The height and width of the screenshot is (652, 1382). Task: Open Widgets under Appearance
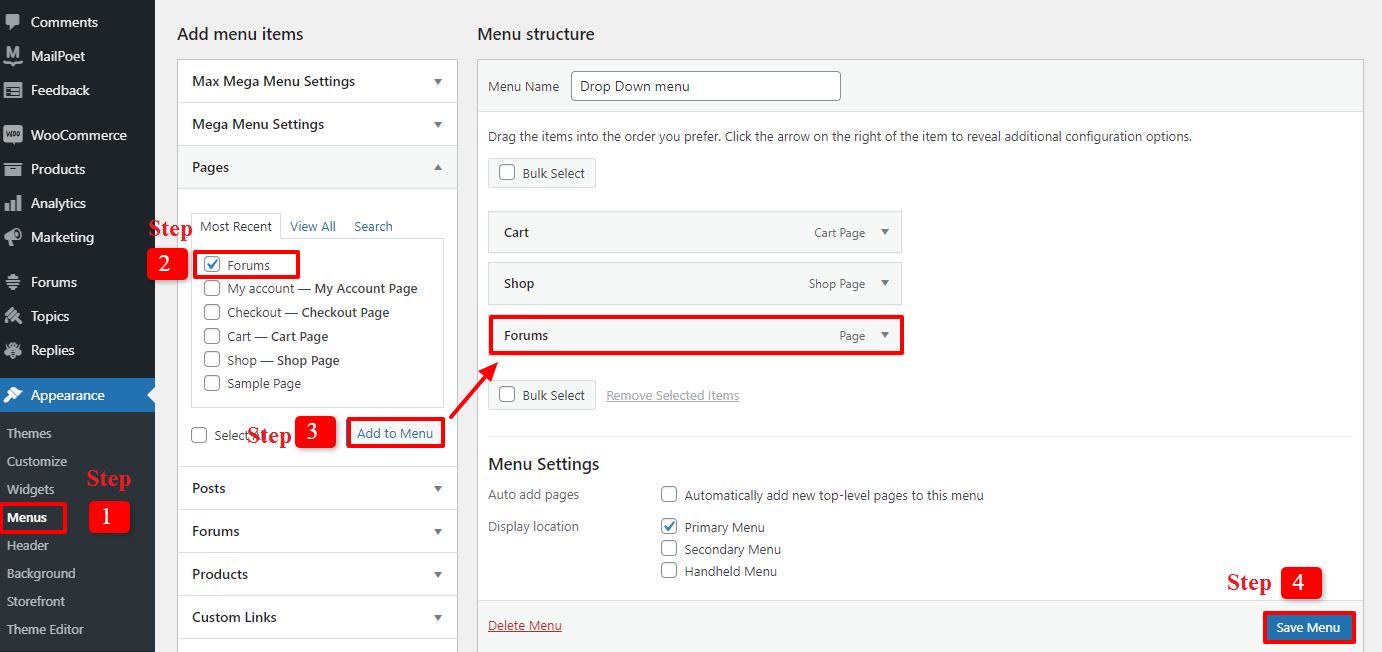(x=30, y=489)
